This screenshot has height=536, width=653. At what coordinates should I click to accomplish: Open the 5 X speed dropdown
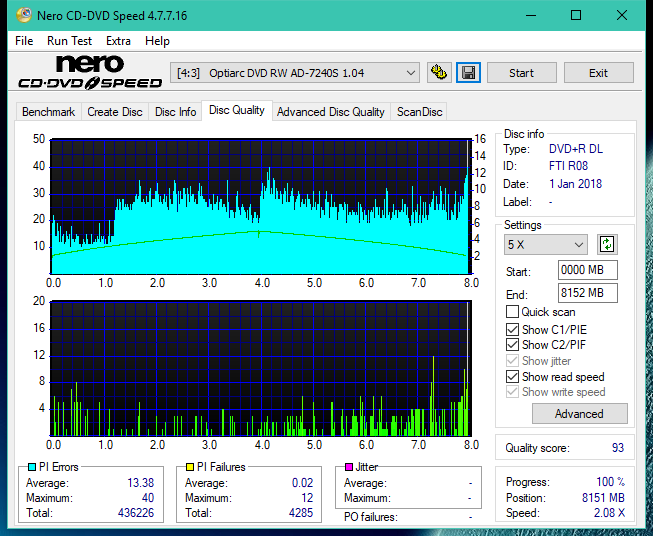546,244
